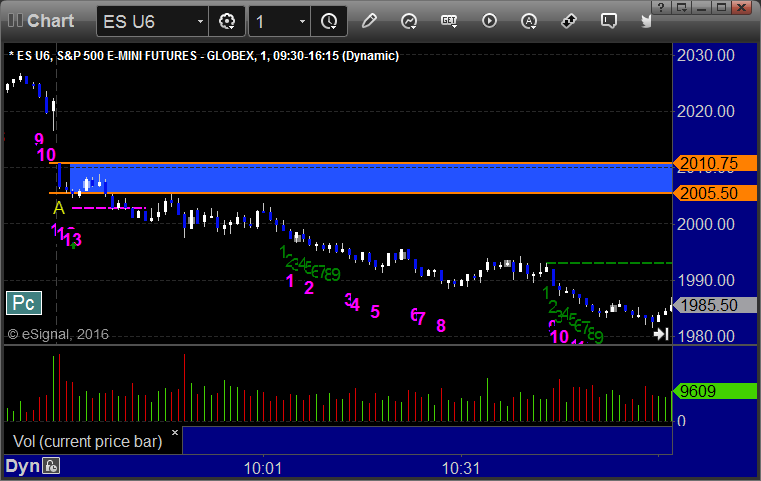Click the magenta 5 count label
This screenshot has width=761, height=481.
click(x=375, y=312)
